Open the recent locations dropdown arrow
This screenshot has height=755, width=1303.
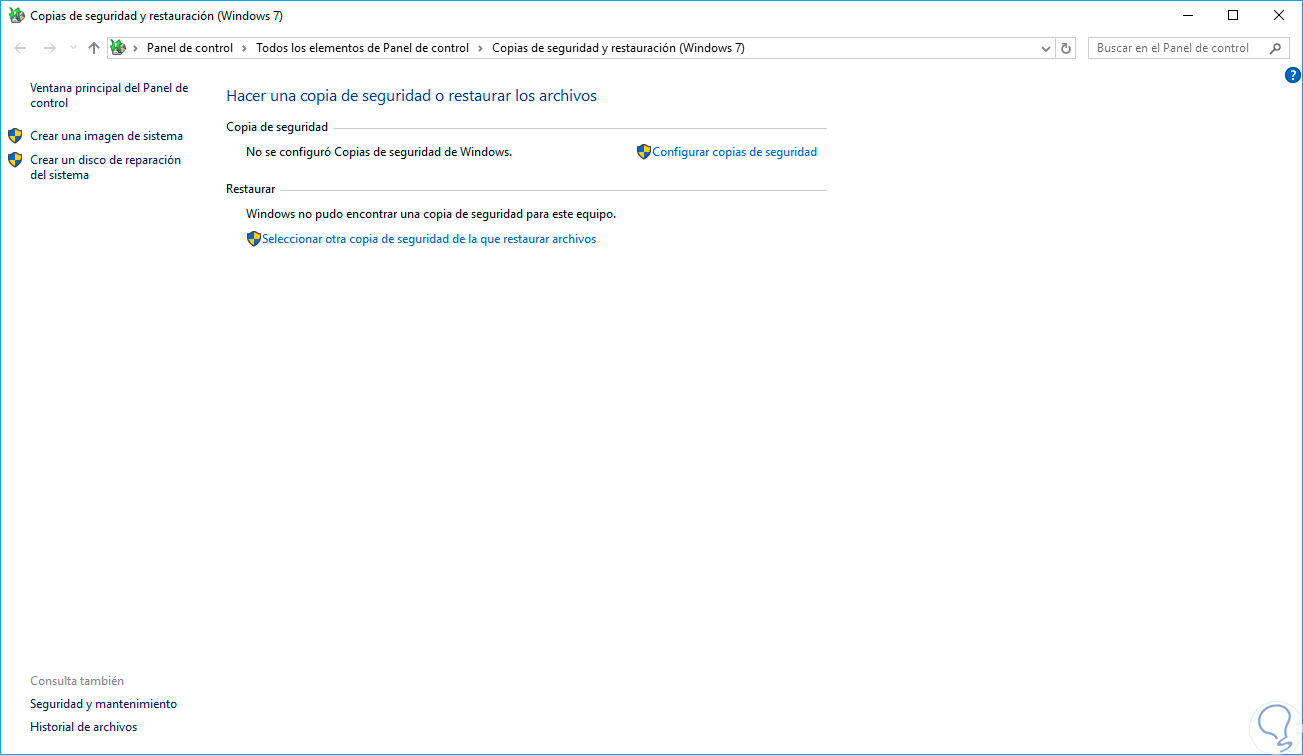coord(73,48)
